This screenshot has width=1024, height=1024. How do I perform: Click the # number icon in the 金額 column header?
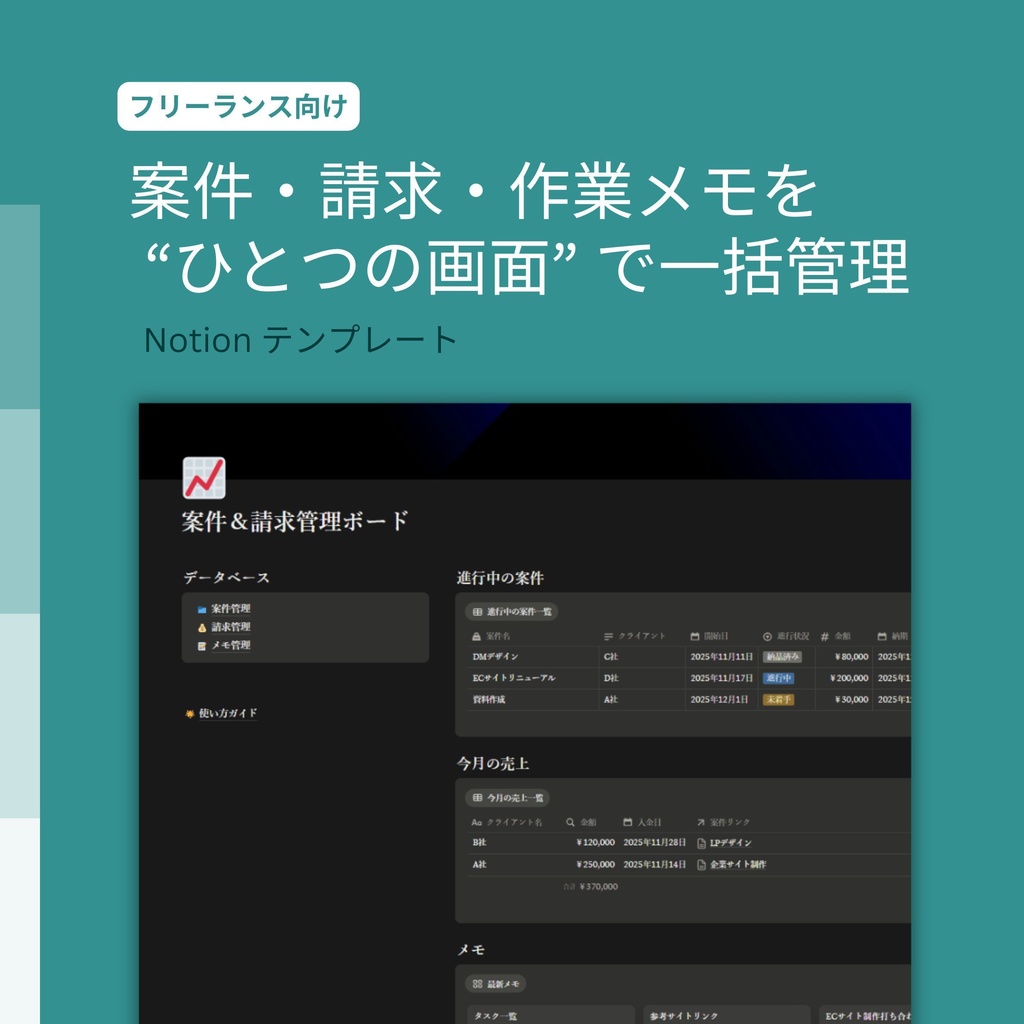tap(824, 636)
